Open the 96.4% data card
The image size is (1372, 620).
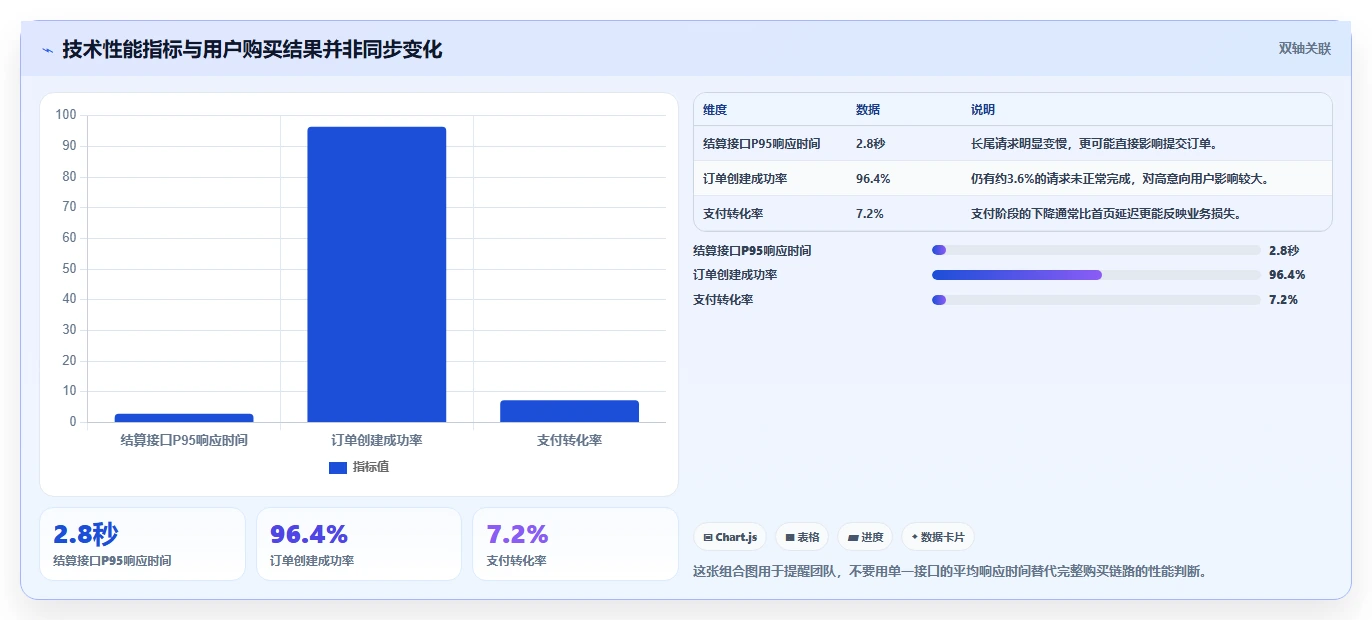pyautogui.click(x=359, y=544)
